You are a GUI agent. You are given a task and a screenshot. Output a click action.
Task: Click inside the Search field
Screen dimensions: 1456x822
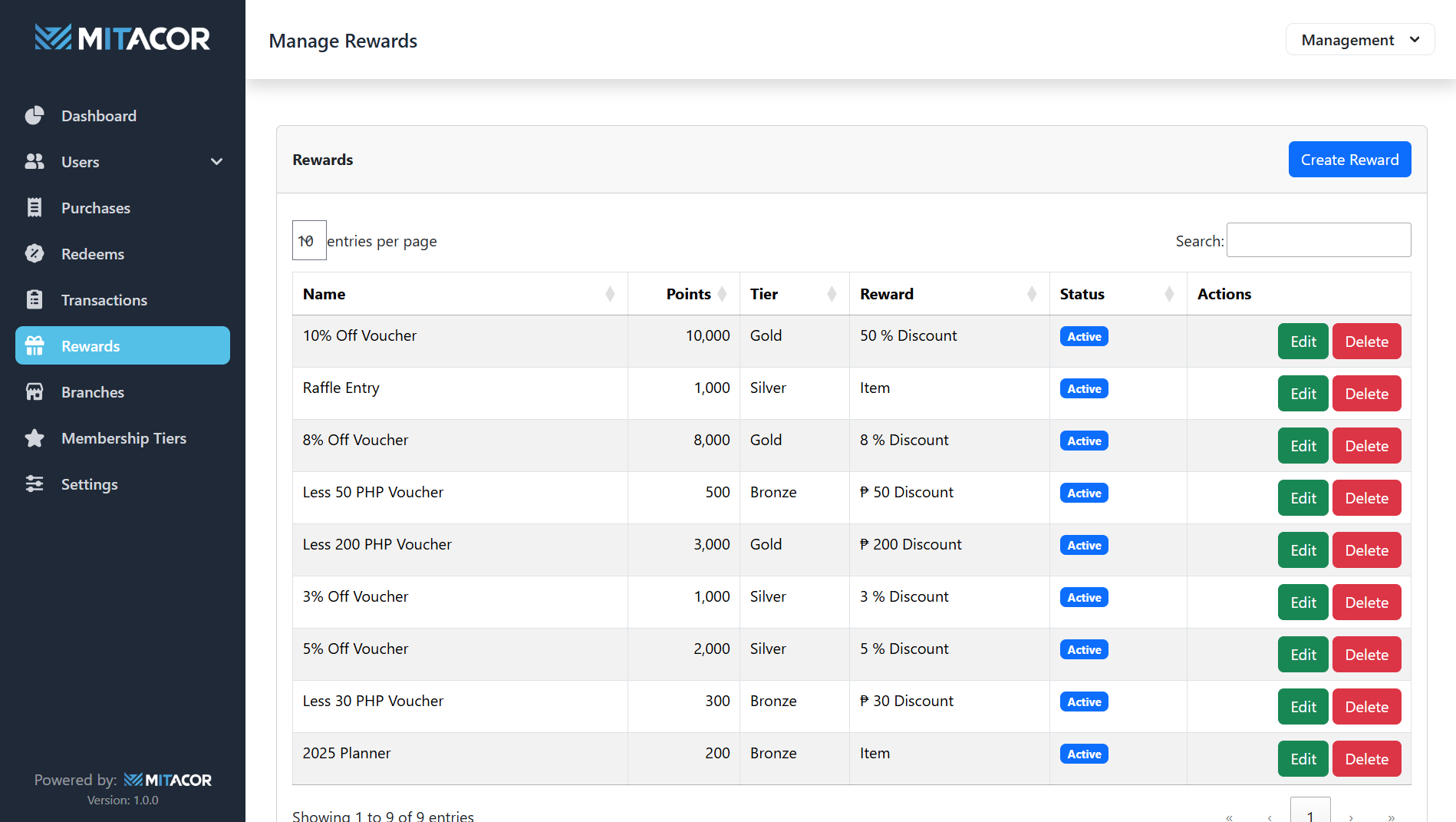[x=1318, y=239]
